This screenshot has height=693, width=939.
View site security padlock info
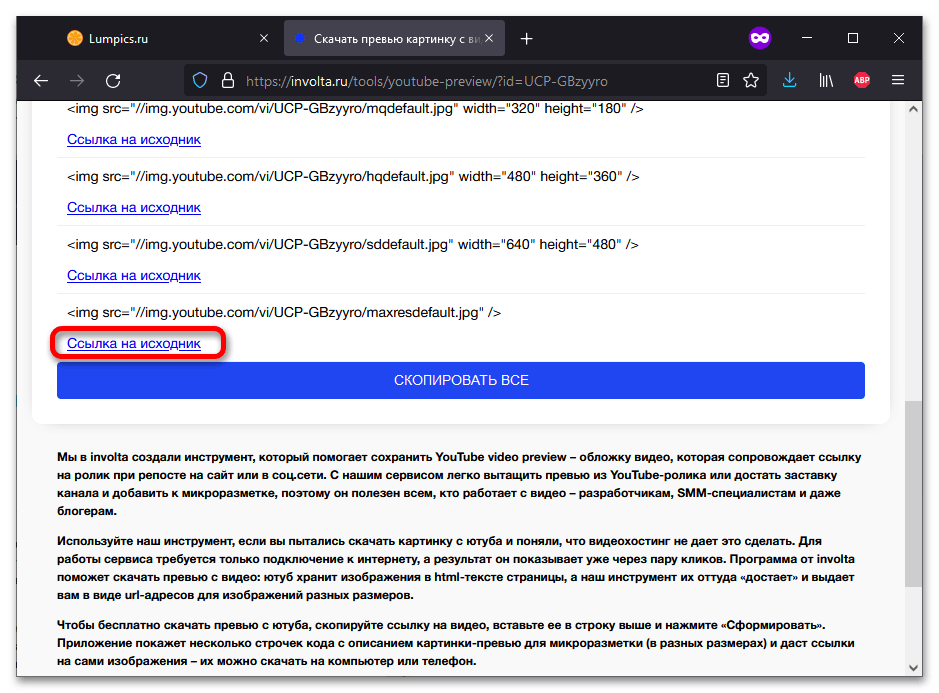point(228,80)
